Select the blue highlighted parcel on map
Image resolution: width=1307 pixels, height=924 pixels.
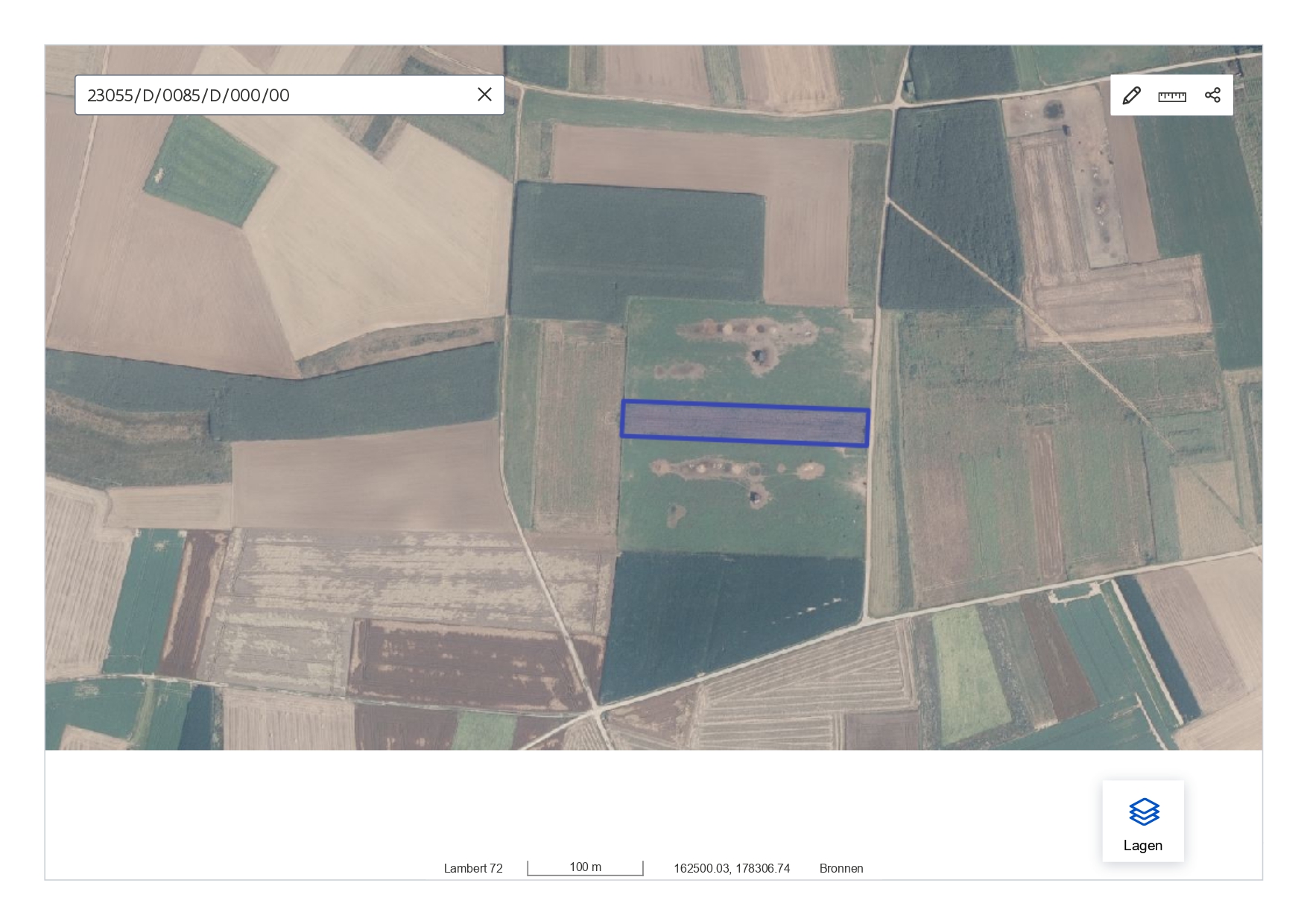tap(745, 423)
